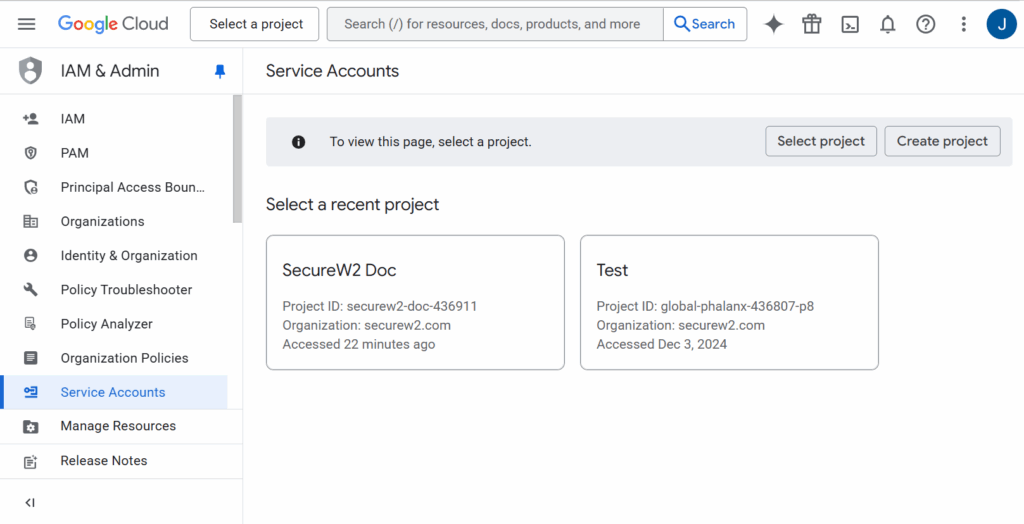
Task: Click the Organization Policies list icon
Action: [30, 358]
